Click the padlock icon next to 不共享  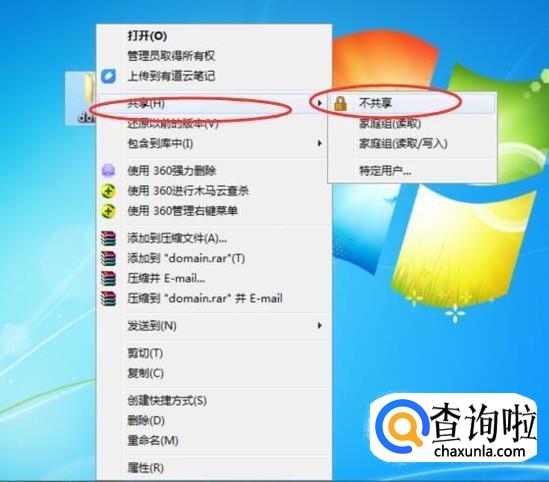coord(340,103)
